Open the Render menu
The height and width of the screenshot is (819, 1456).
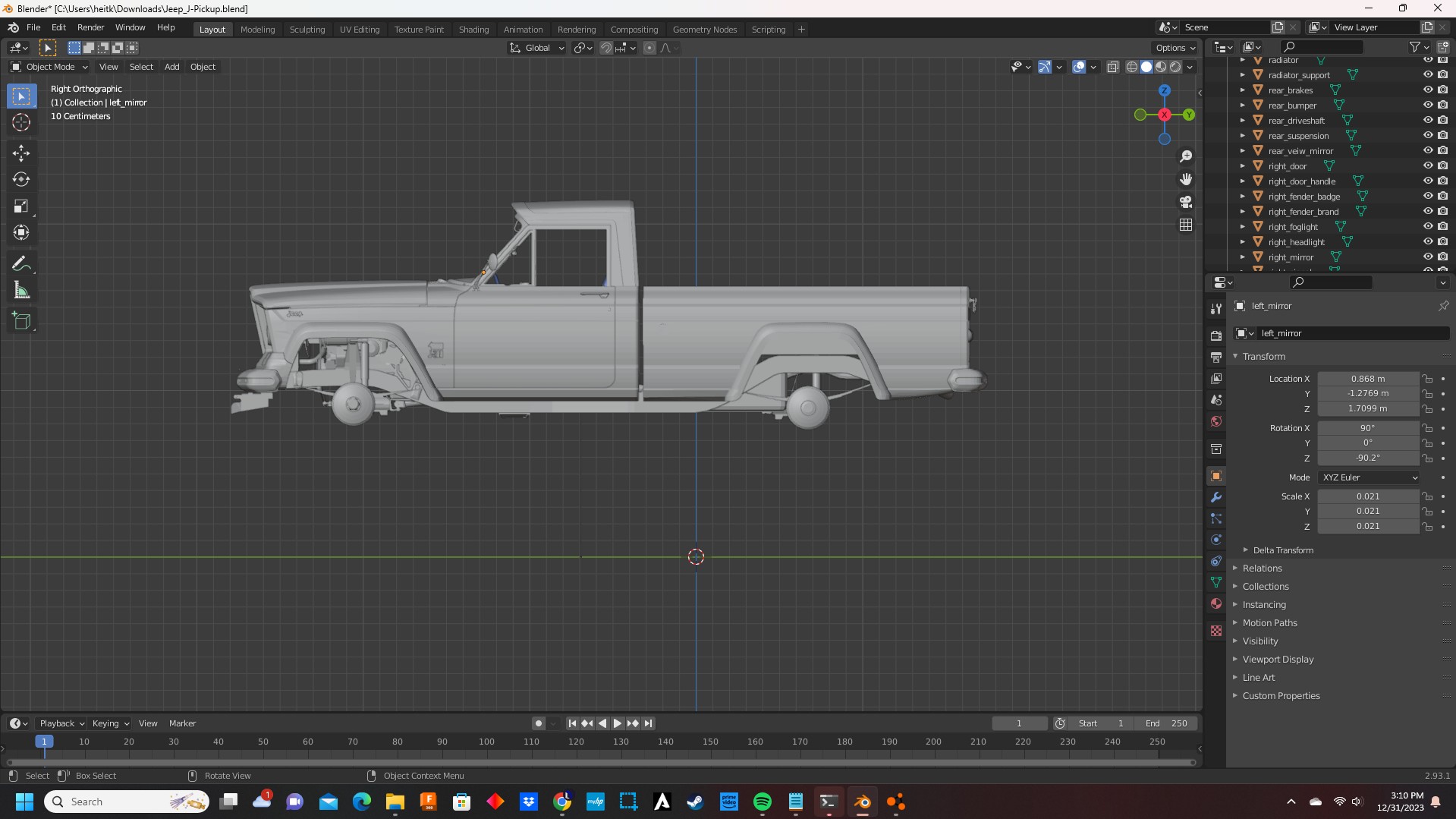pyautogui.click(x=90, y=27)
